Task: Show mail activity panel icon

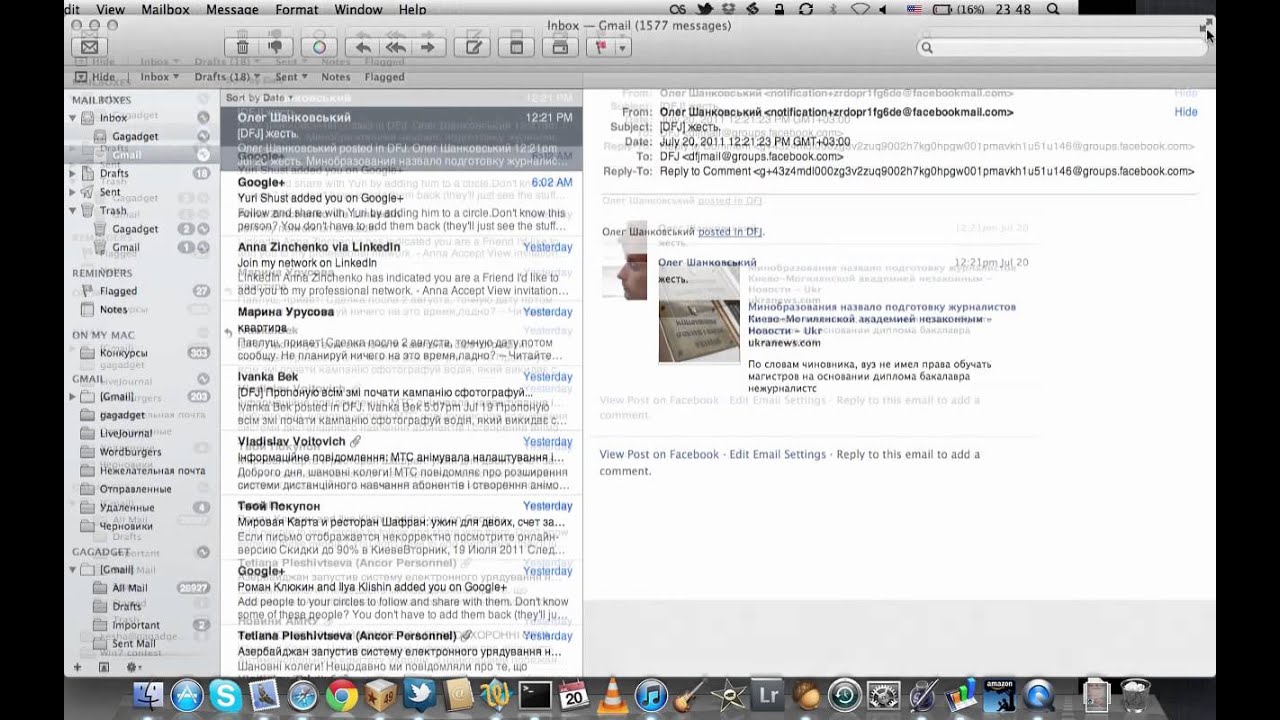Action: click(x=103, y=667)
